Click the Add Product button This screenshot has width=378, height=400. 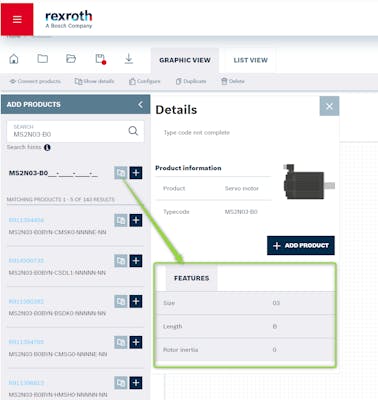pyautogui.click(x=301, y=246)
